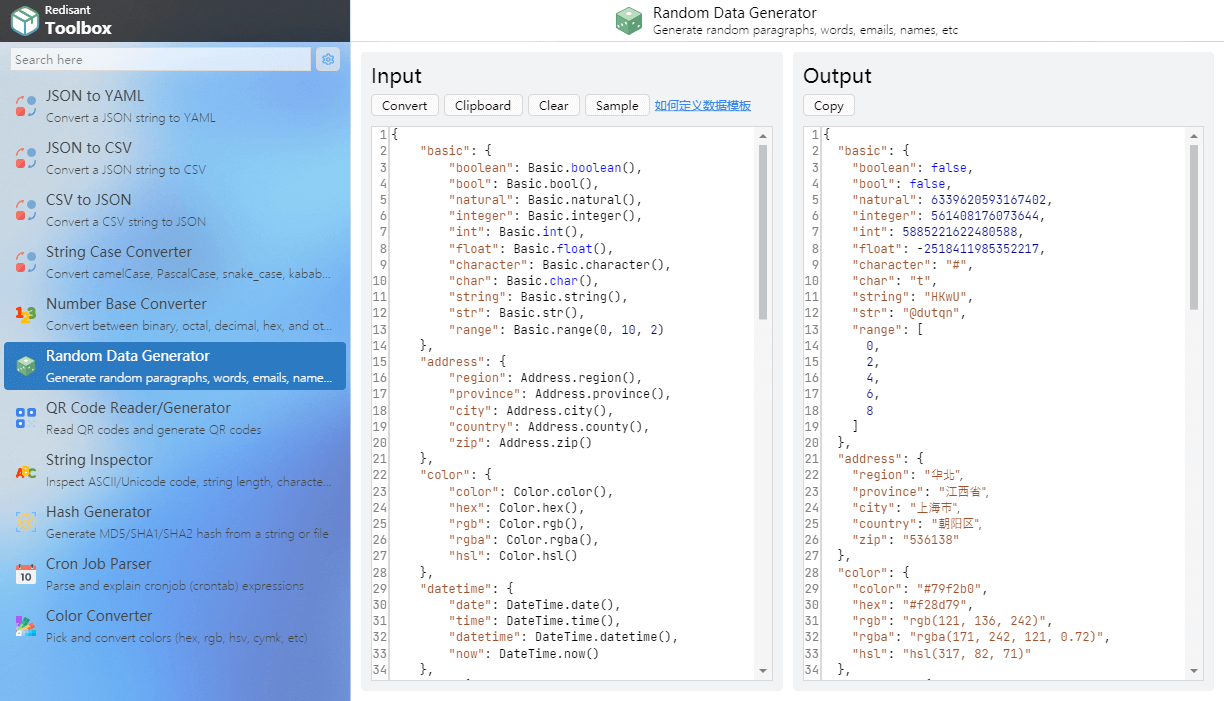Select String Case Converter from sidebar

pyautogui.click(x=175, y=262)
